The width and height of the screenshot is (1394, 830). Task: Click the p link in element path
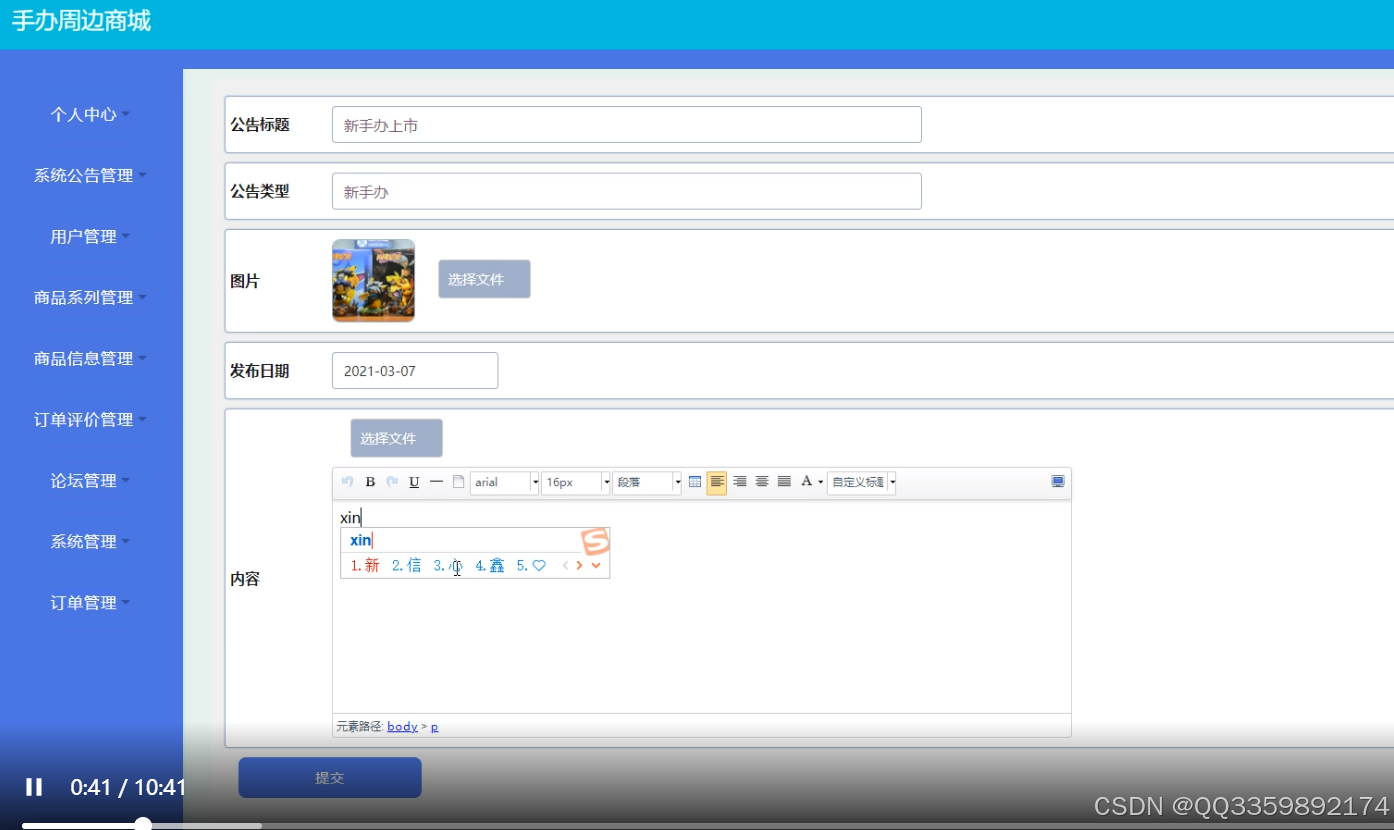tap(435, 726)
